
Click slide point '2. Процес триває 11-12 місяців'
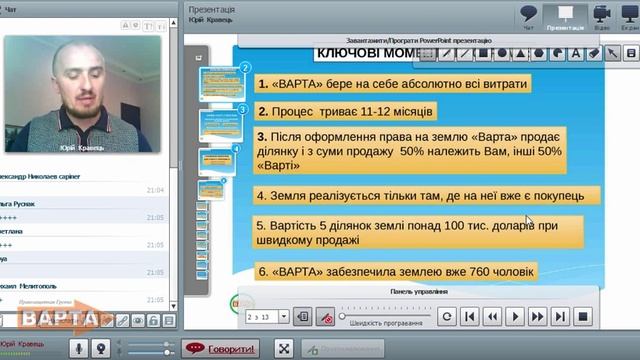click(345, 111)
